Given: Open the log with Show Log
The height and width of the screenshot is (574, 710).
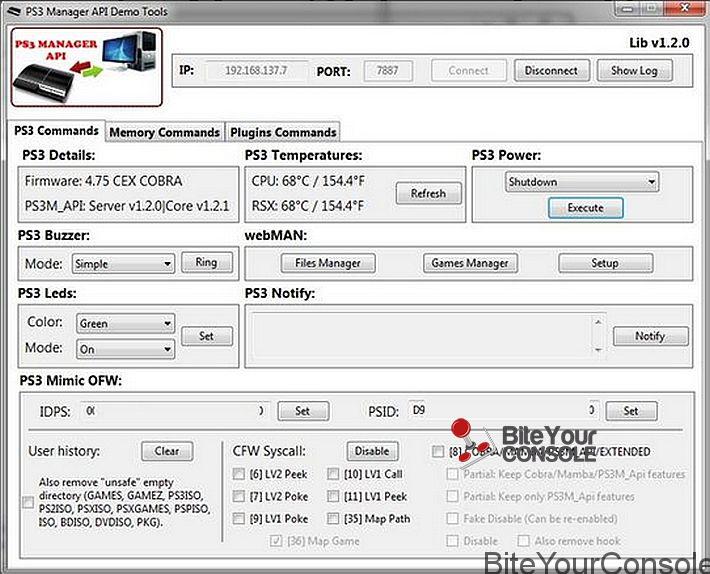Looking at the screenshot, I should [634, 71].
